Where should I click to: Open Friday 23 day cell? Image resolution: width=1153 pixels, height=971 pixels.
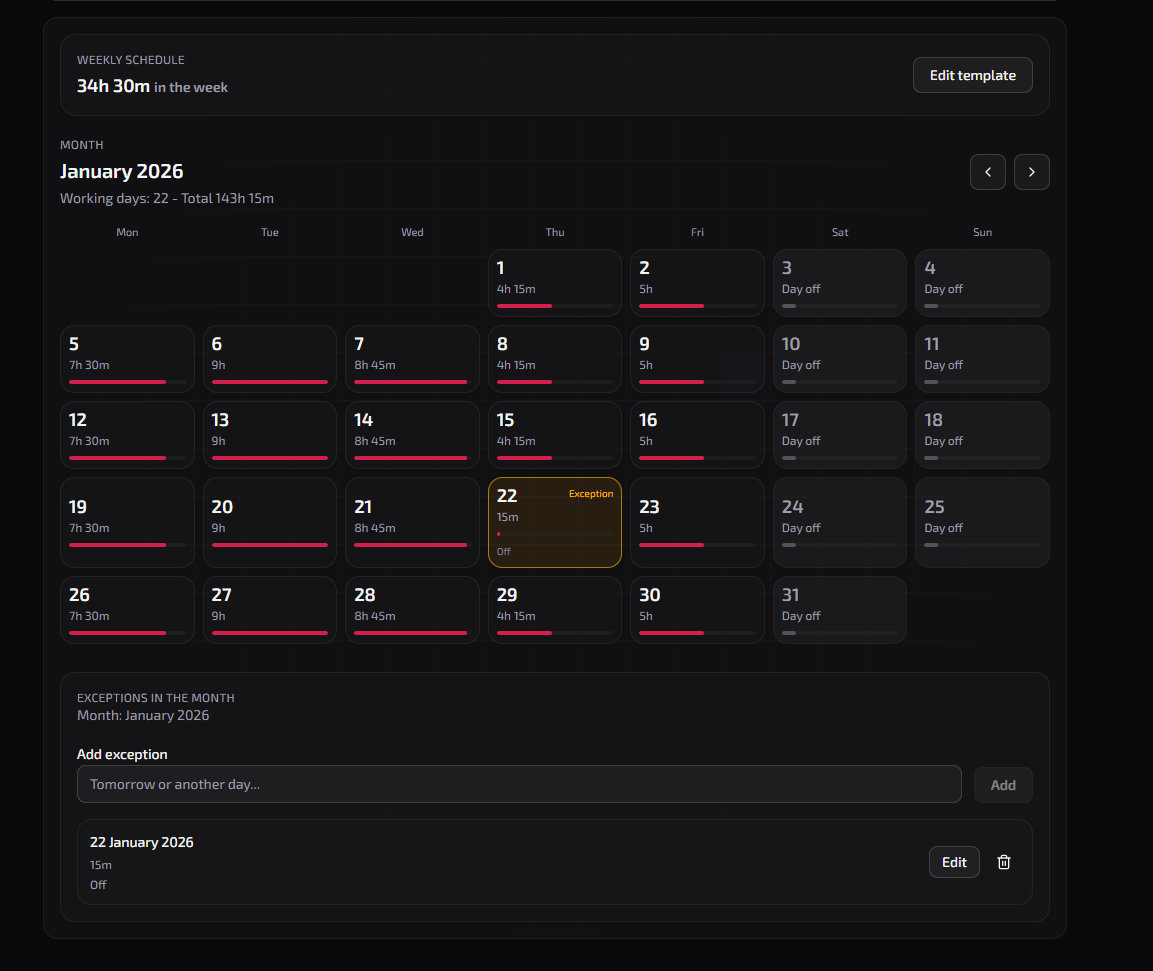pos(697,522)
